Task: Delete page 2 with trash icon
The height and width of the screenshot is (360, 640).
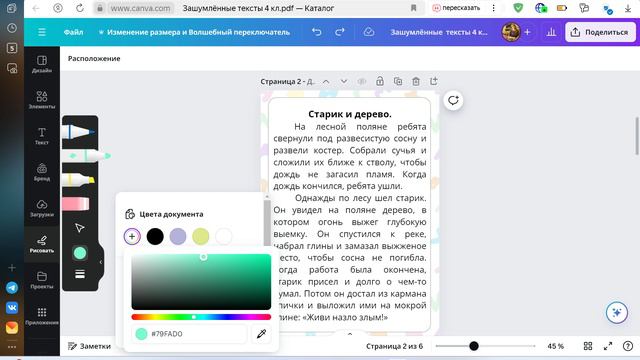Action: coord(416,81)
